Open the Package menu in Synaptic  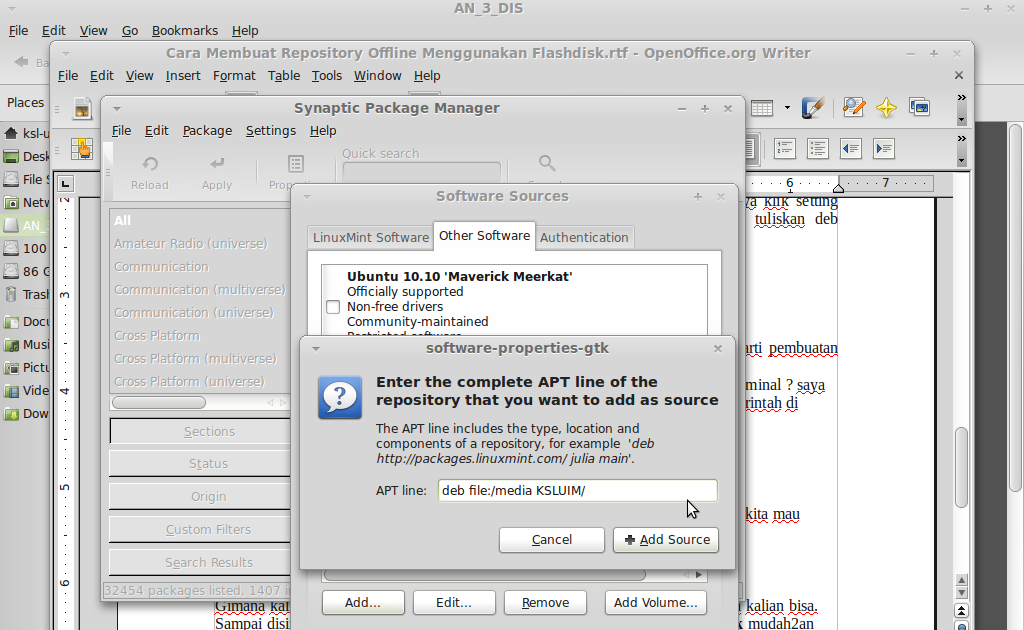point(207,131)
